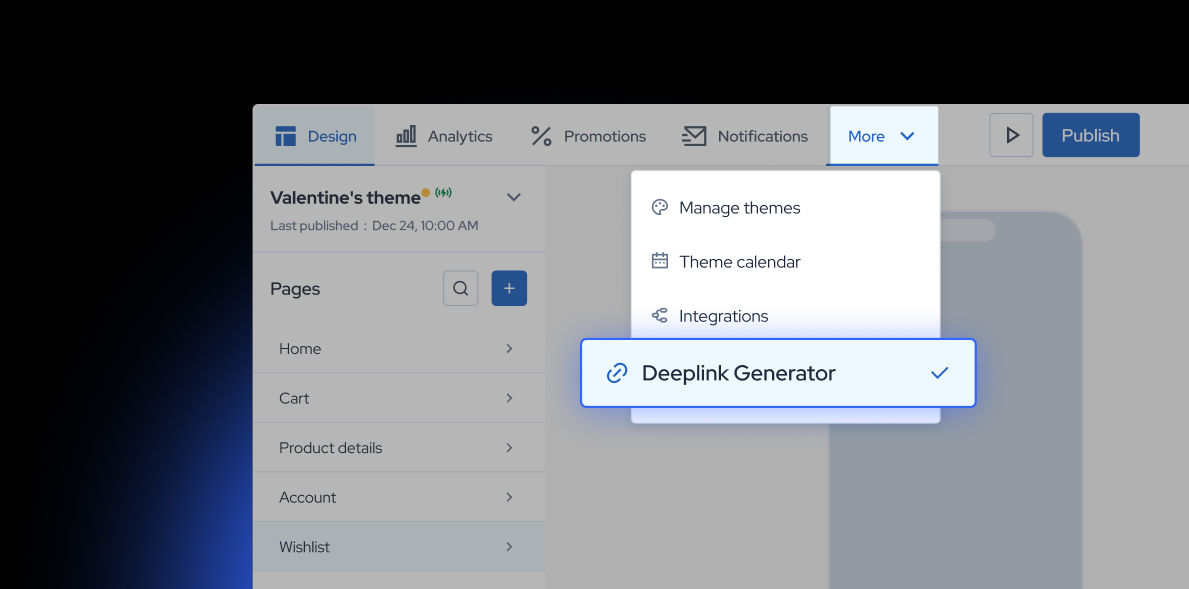This screenshot has width=1189, height=589.
Task: Open the Promotions tab
Action: pos(588,136)
